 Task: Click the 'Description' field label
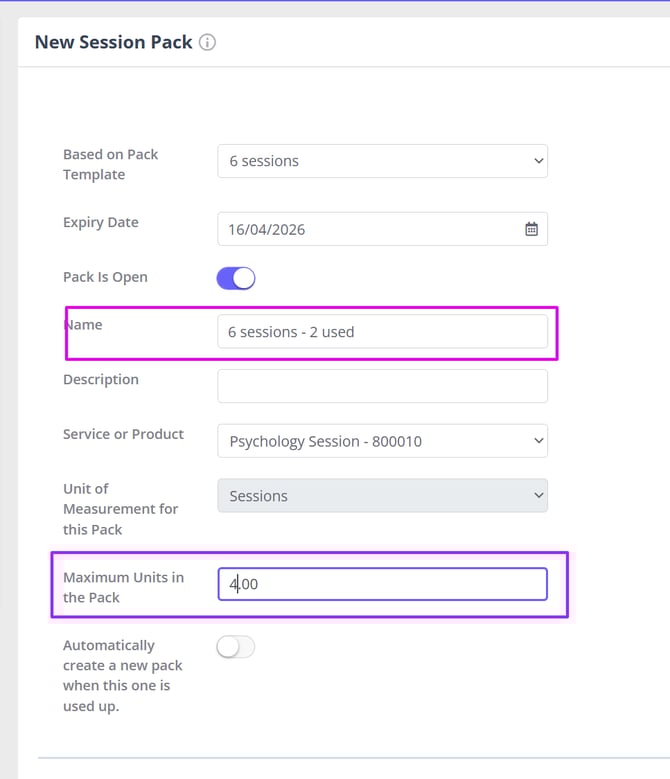tap(101, 380)
